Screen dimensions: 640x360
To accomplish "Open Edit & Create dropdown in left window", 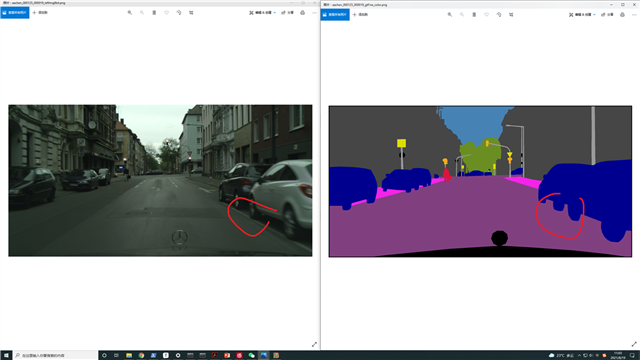I will 262,13.
